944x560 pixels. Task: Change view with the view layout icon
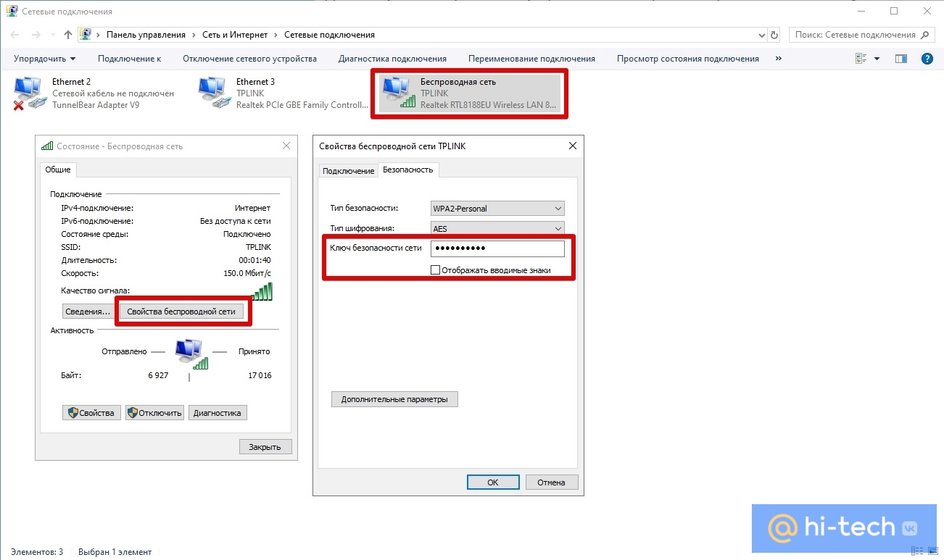(x=860, y=58)
